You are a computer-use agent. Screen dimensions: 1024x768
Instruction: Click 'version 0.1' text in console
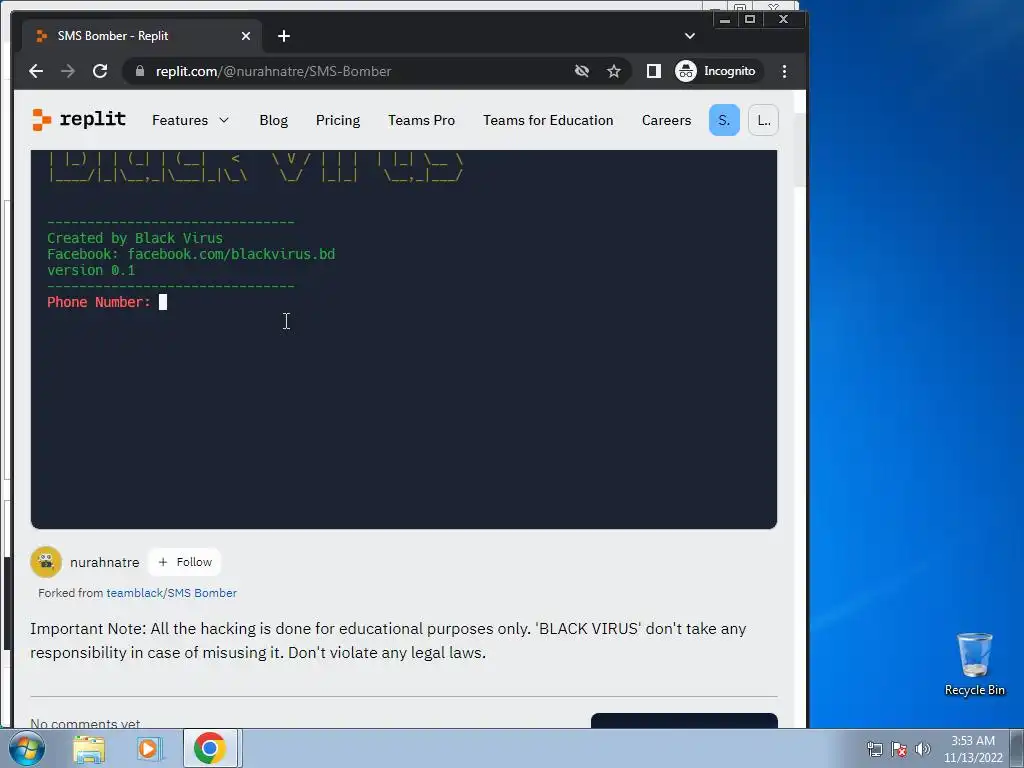(91, 270)
